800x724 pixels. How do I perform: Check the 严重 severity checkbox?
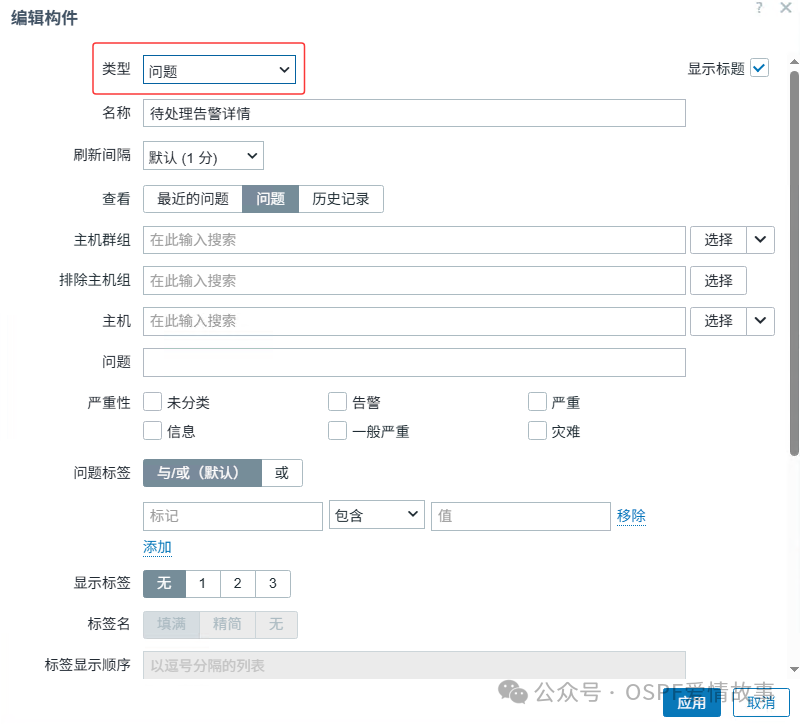[x=537, y=402]
